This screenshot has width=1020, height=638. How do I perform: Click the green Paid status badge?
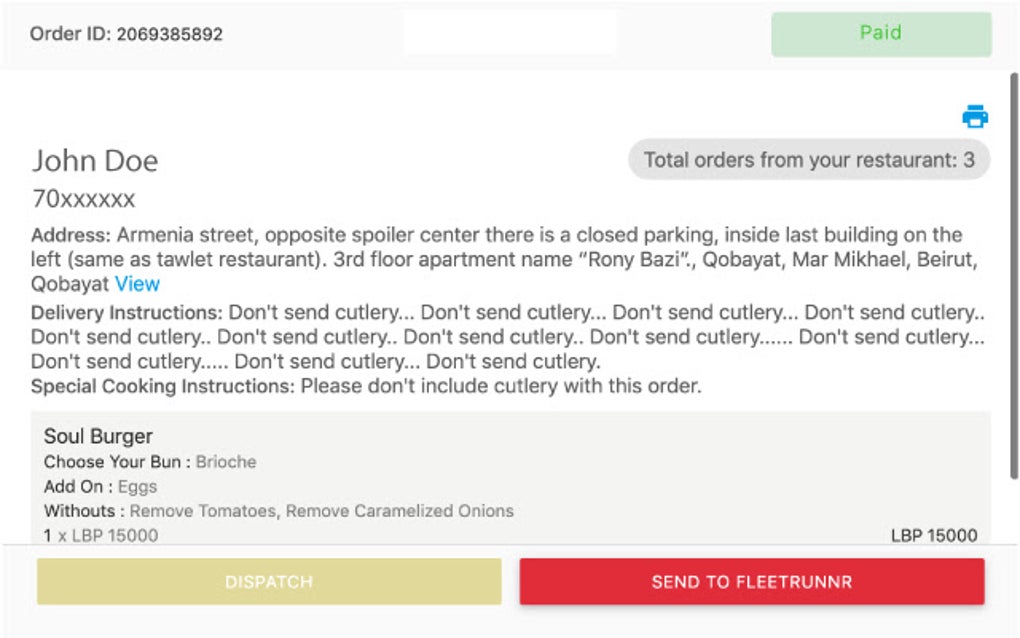click(880, 33)
